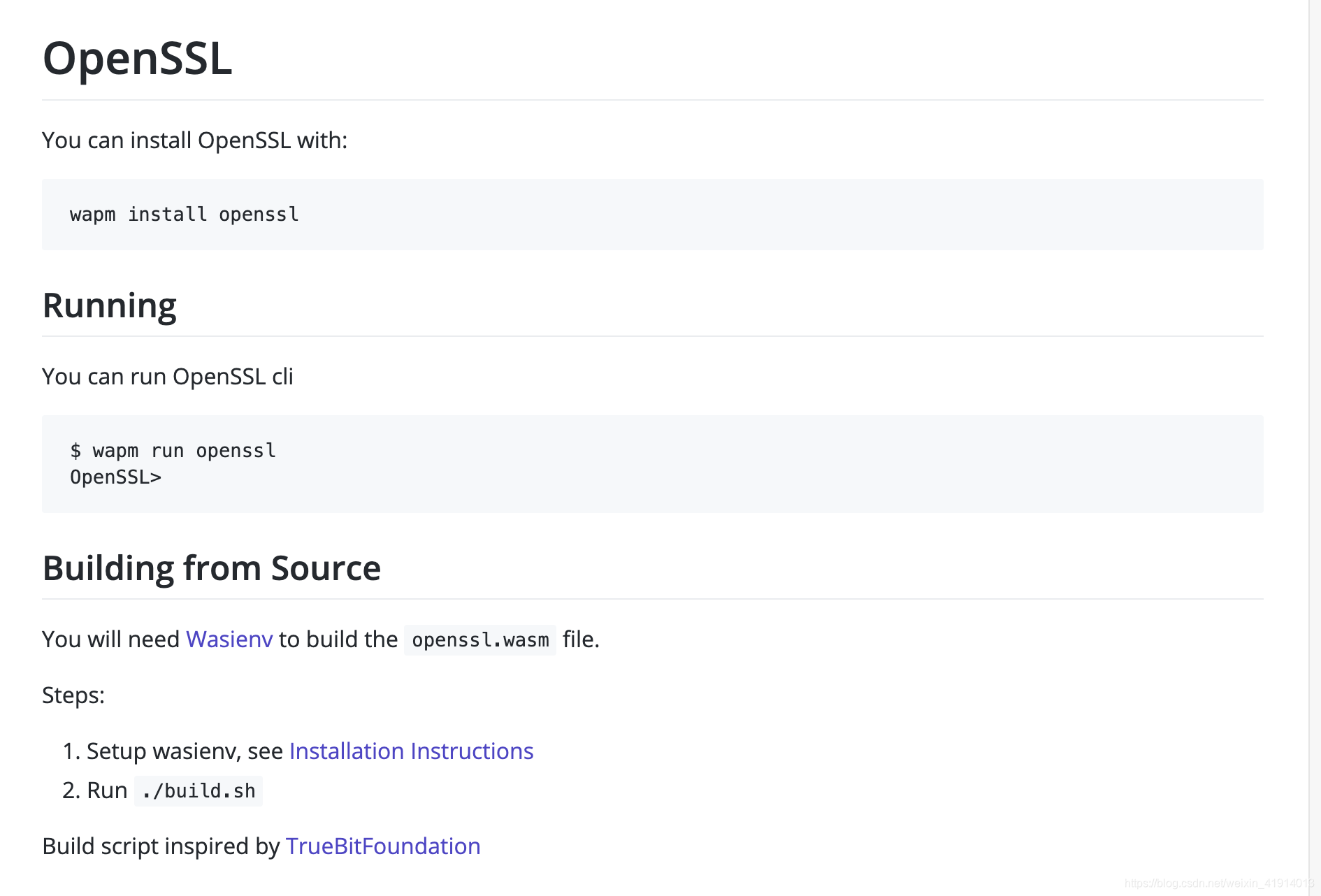Image resolution: width=1321 pixels, height=896 pixels.
Task: Click the inline code './build.sh'
Action: tap(198, 790)
